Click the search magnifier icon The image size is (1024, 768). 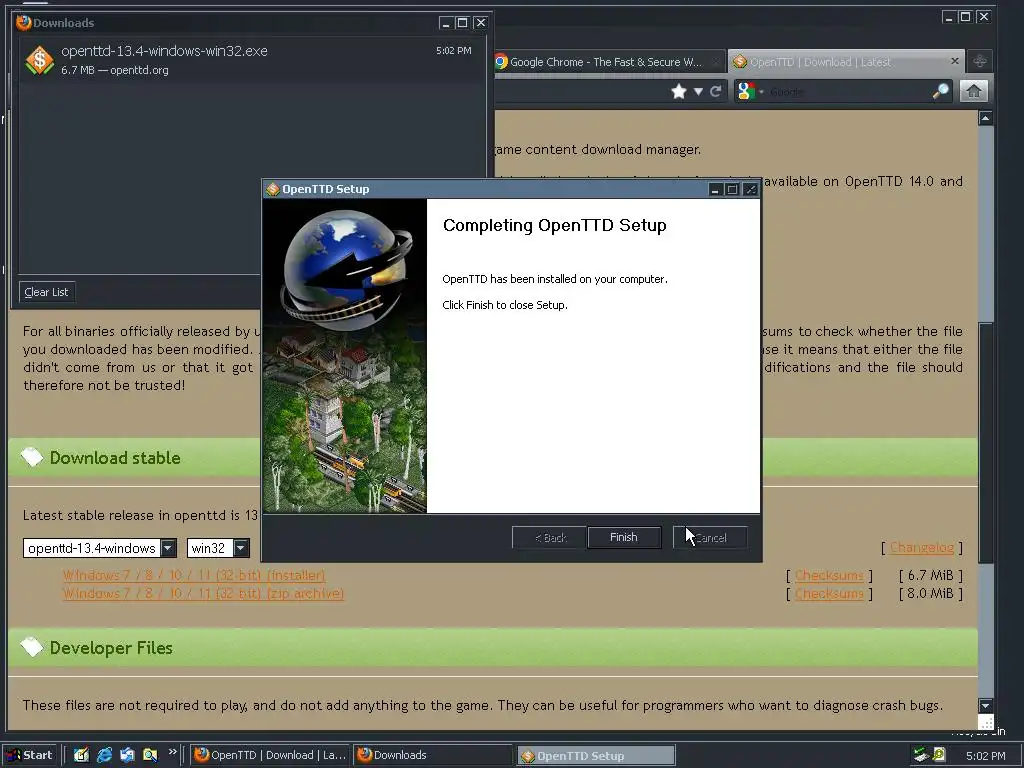coord(941,91)
